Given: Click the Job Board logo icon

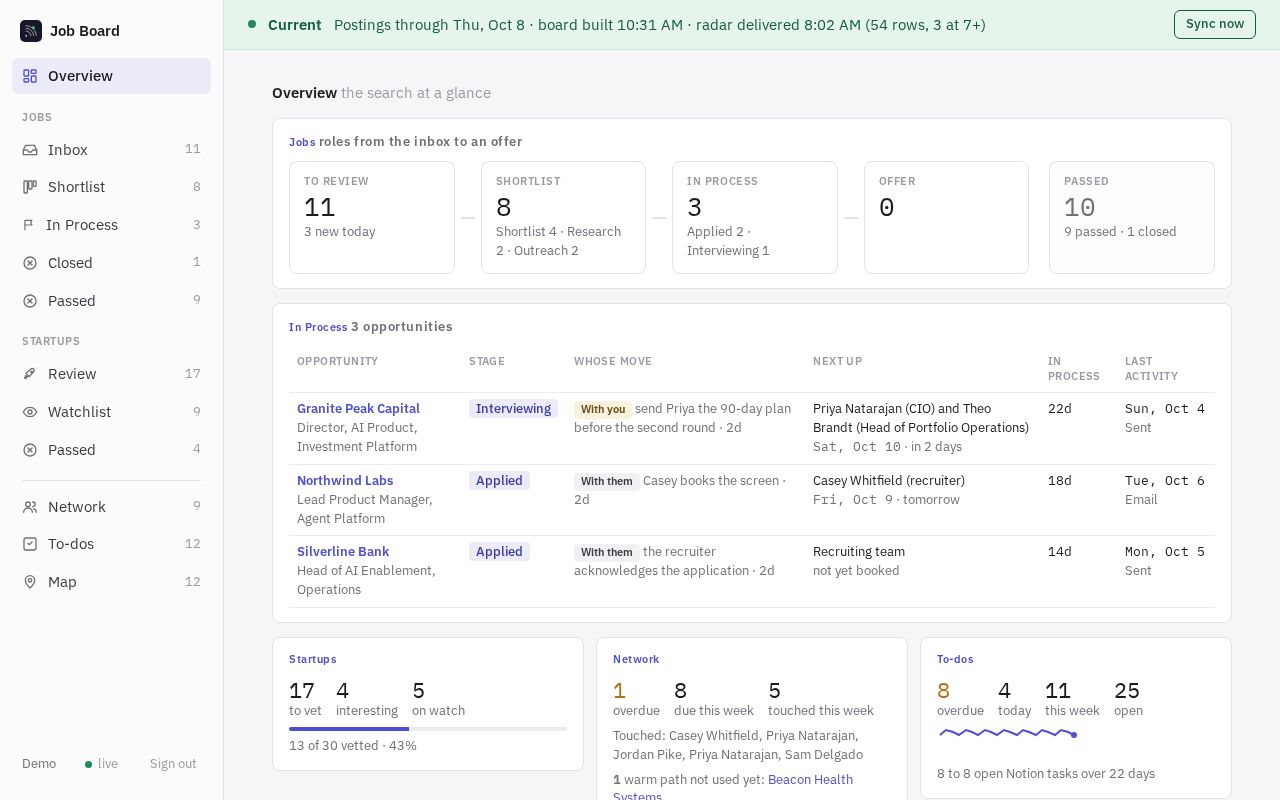Looking at the screenshot, I should pyautogui.click(x=31, y=31).
